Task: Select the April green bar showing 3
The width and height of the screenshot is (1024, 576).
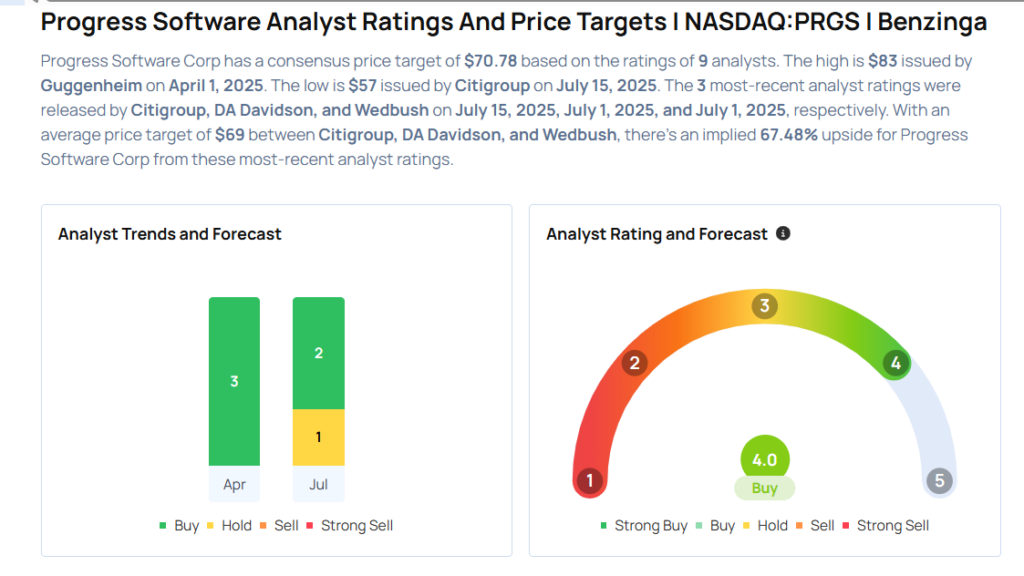Action: coord(234,381)
